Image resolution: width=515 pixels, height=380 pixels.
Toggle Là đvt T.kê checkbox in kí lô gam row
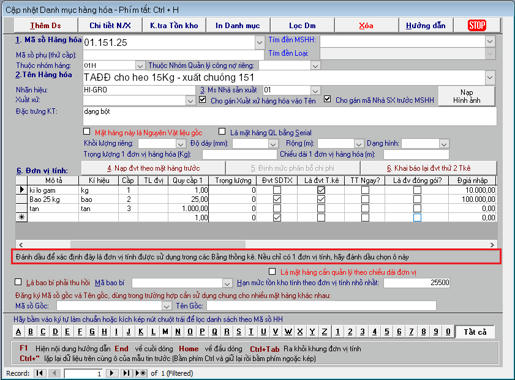(321, 190)
